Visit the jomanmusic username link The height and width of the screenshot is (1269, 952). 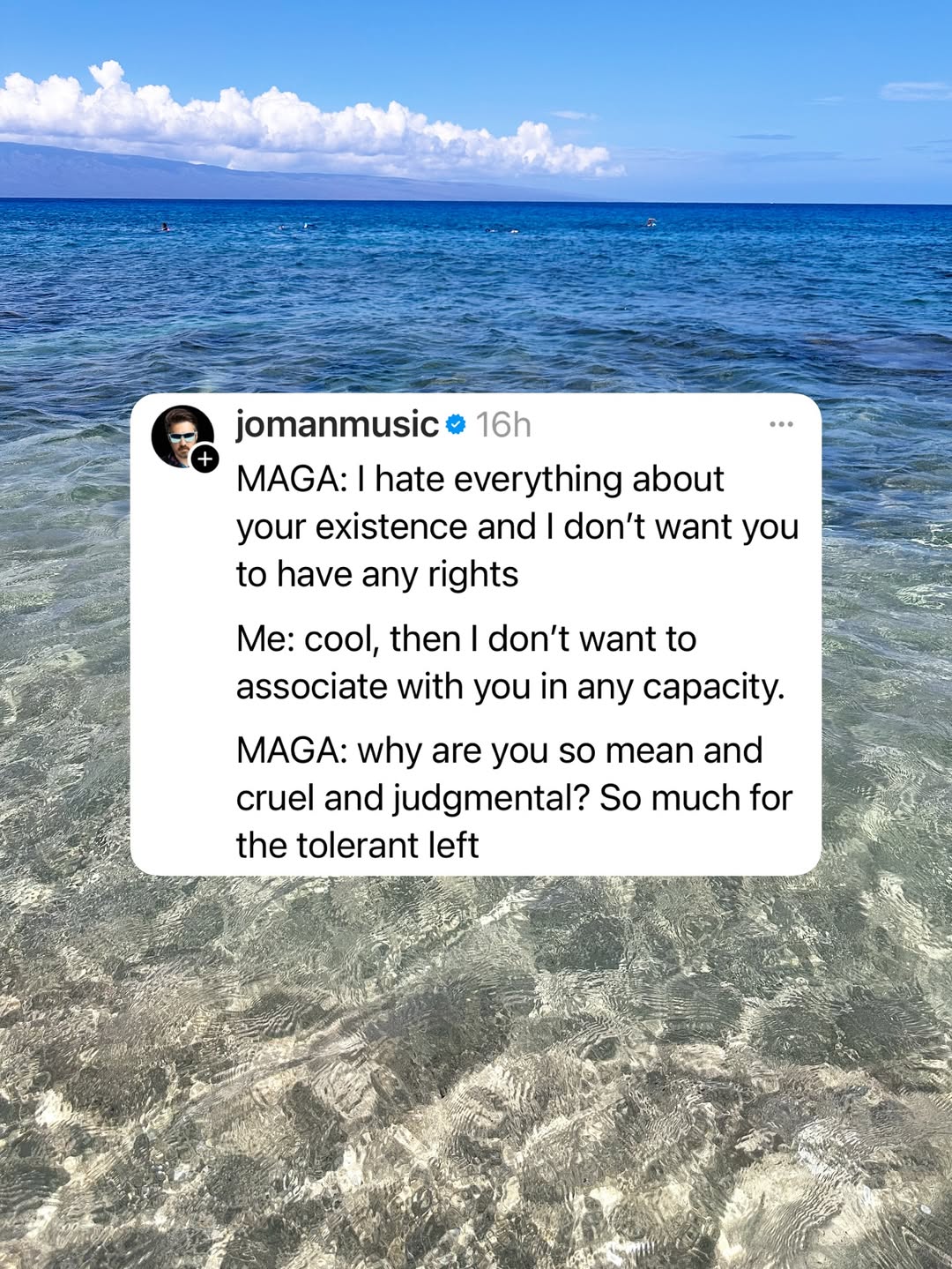click(x=337, y=424)
